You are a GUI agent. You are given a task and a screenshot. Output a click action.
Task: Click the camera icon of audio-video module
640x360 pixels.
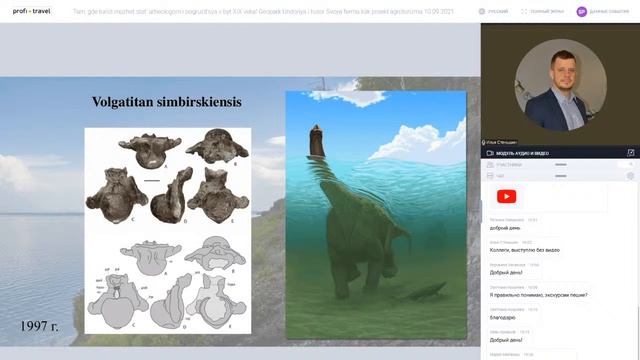tap(490, 153)
